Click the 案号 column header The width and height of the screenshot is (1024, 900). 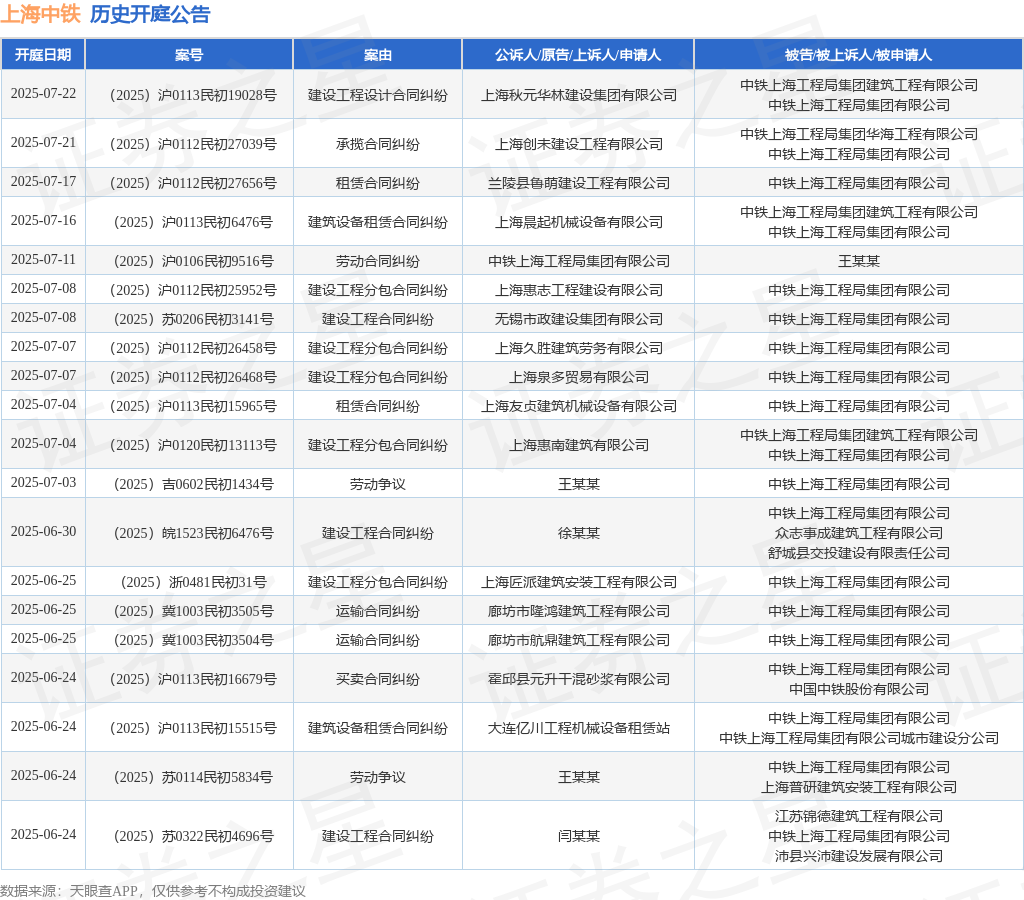(x=189, y=55)
